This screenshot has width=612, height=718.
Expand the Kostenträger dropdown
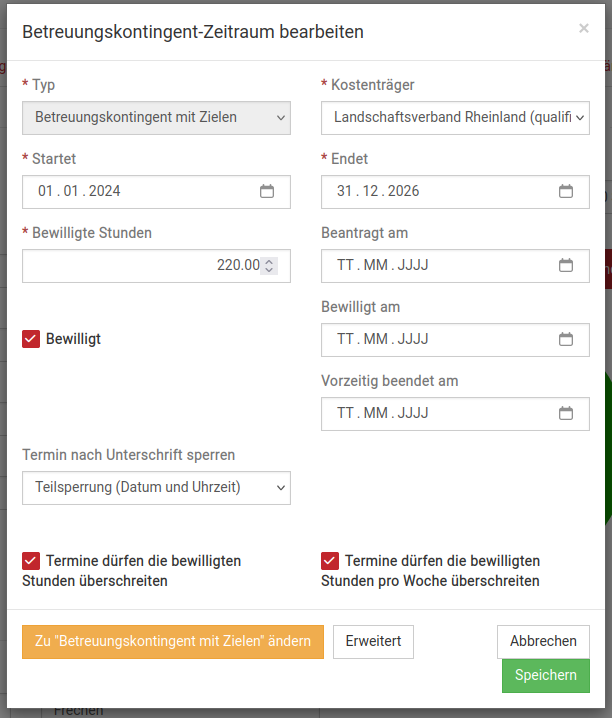point(455,117)
